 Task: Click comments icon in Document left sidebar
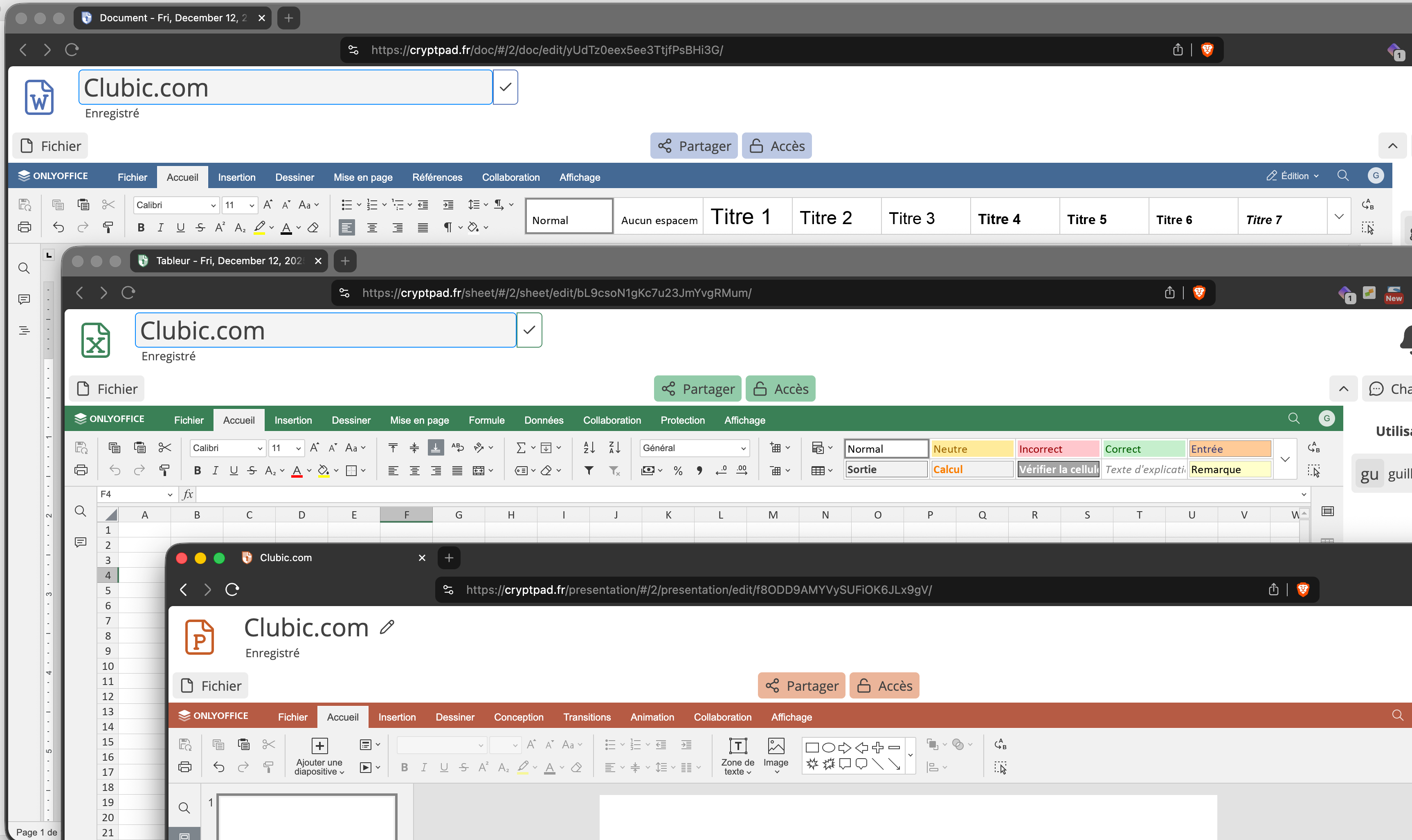[x=24, y=299]
